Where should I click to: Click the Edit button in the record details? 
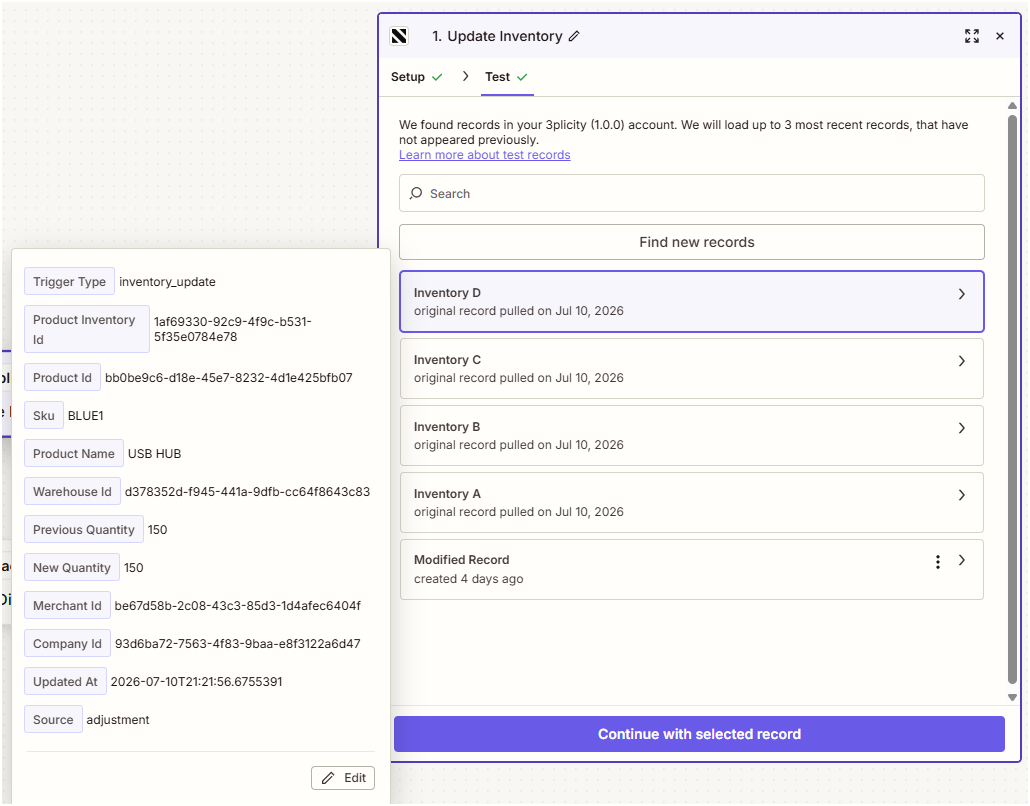(343, 778)
